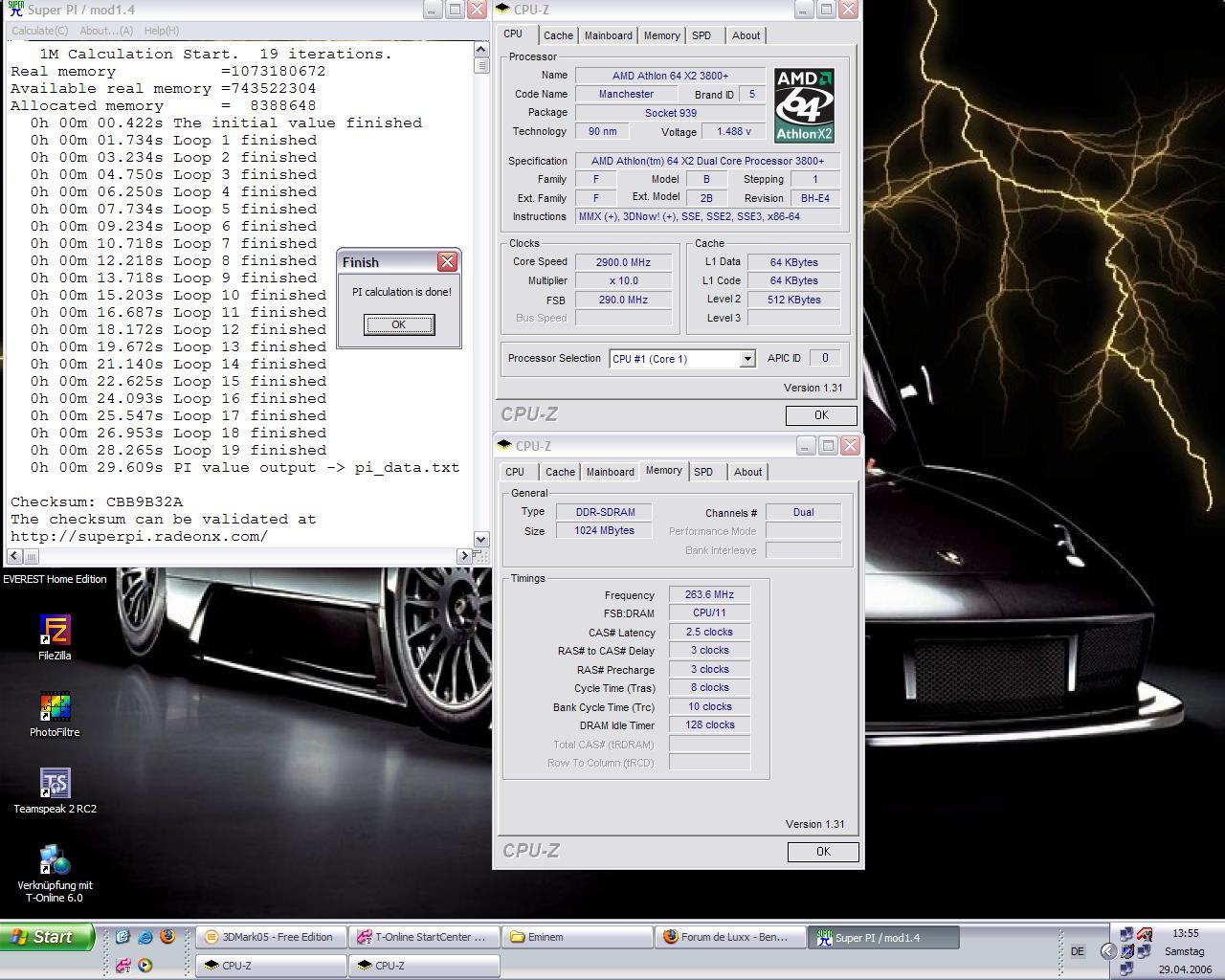1225x980 pixels.
Task: Click the lower CPU-Z window's title icon
Action: click(x=504, y=446)
